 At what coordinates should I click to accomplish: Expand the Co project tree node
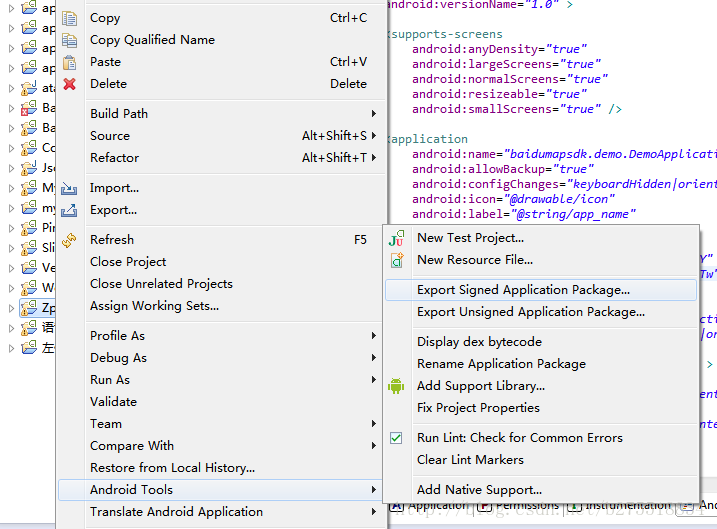[11, 148]
